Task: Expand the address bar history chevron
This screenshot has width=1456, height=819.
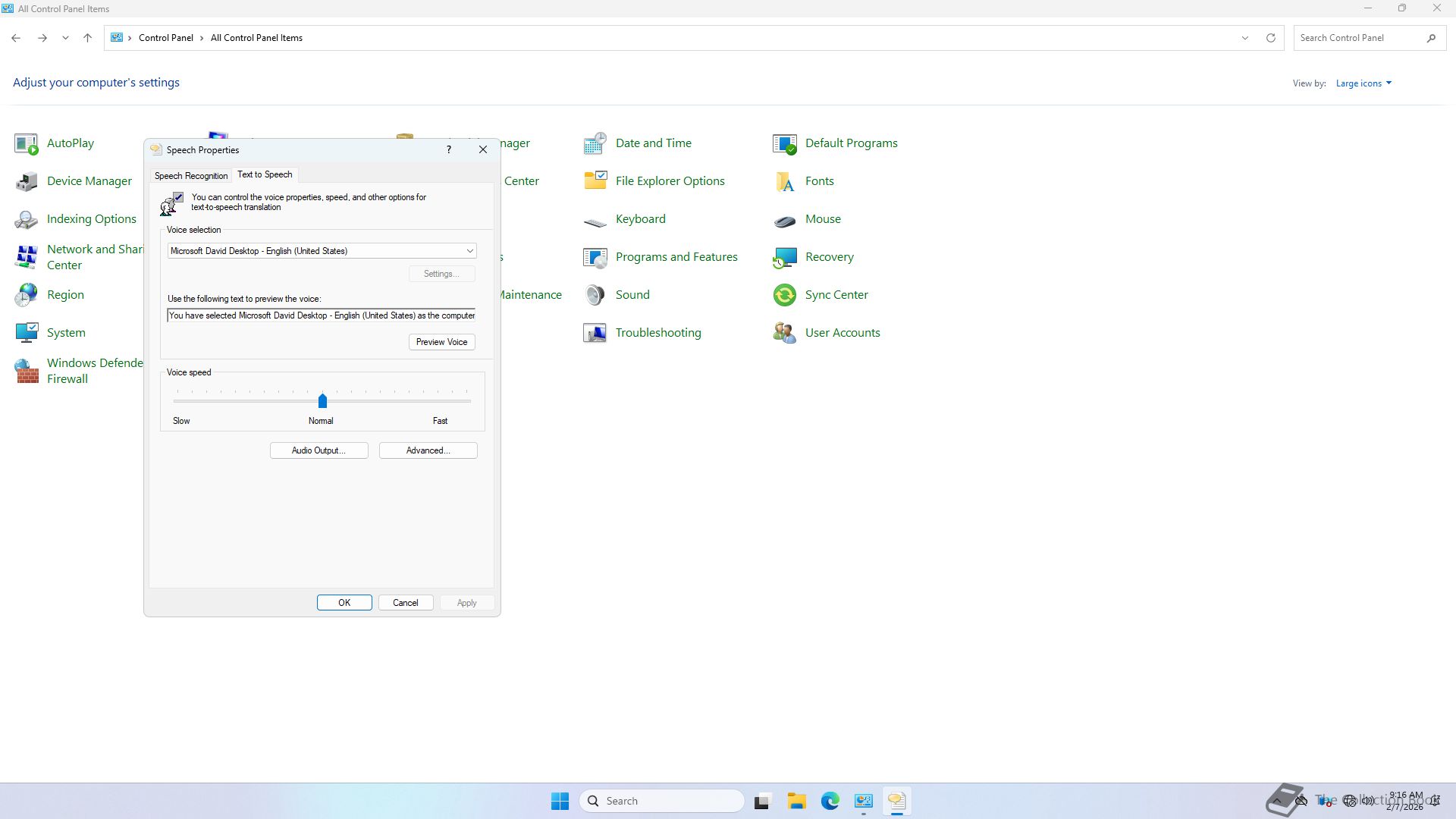Action: tap(1244, 38)
